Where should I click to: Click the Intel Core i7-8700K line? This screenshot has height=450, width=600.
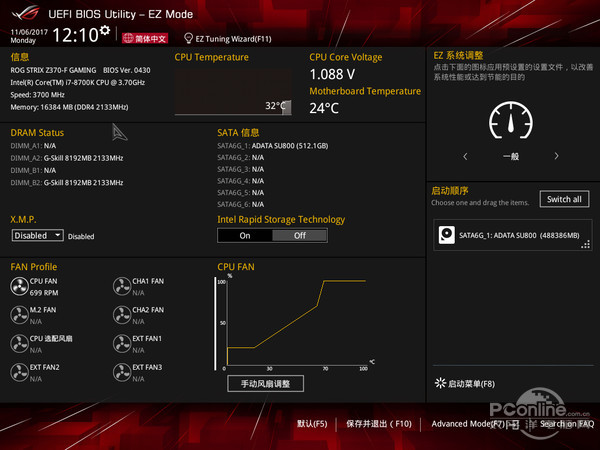click(78, 82)
